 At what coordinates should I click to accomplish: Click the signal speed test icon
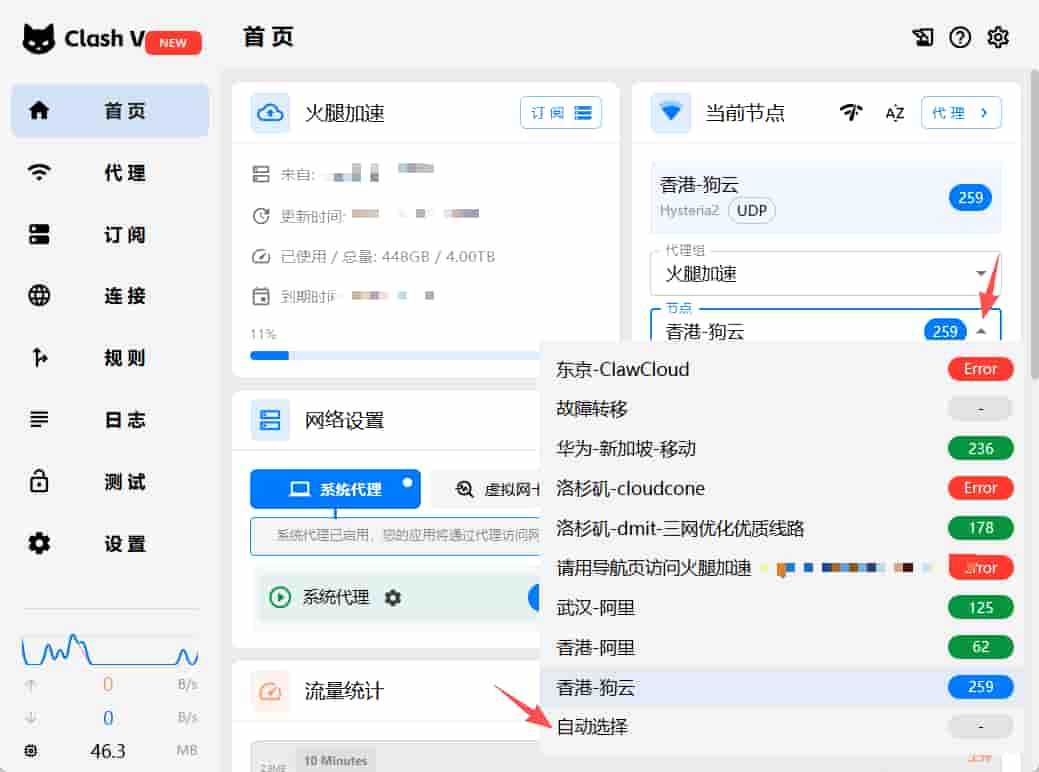tap(851, 113)
